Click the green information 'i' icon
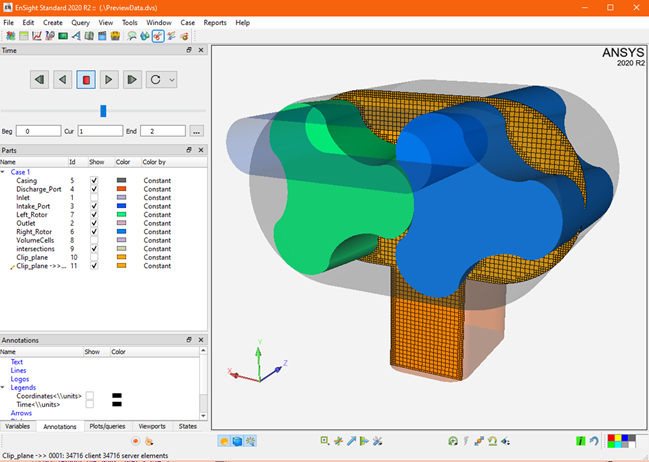649x462 pixels. [x=581, y=441]
